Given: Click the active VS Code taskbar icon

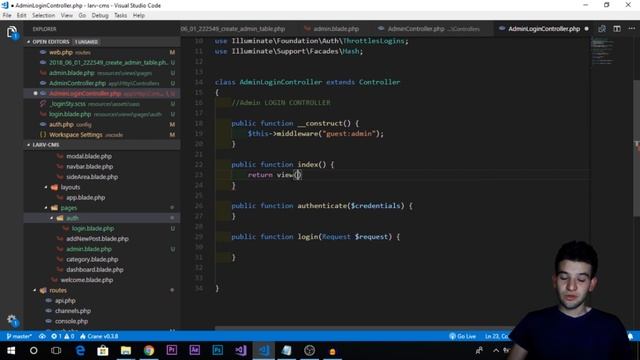Looking at the screenshot, I should [x=264, y=351].
